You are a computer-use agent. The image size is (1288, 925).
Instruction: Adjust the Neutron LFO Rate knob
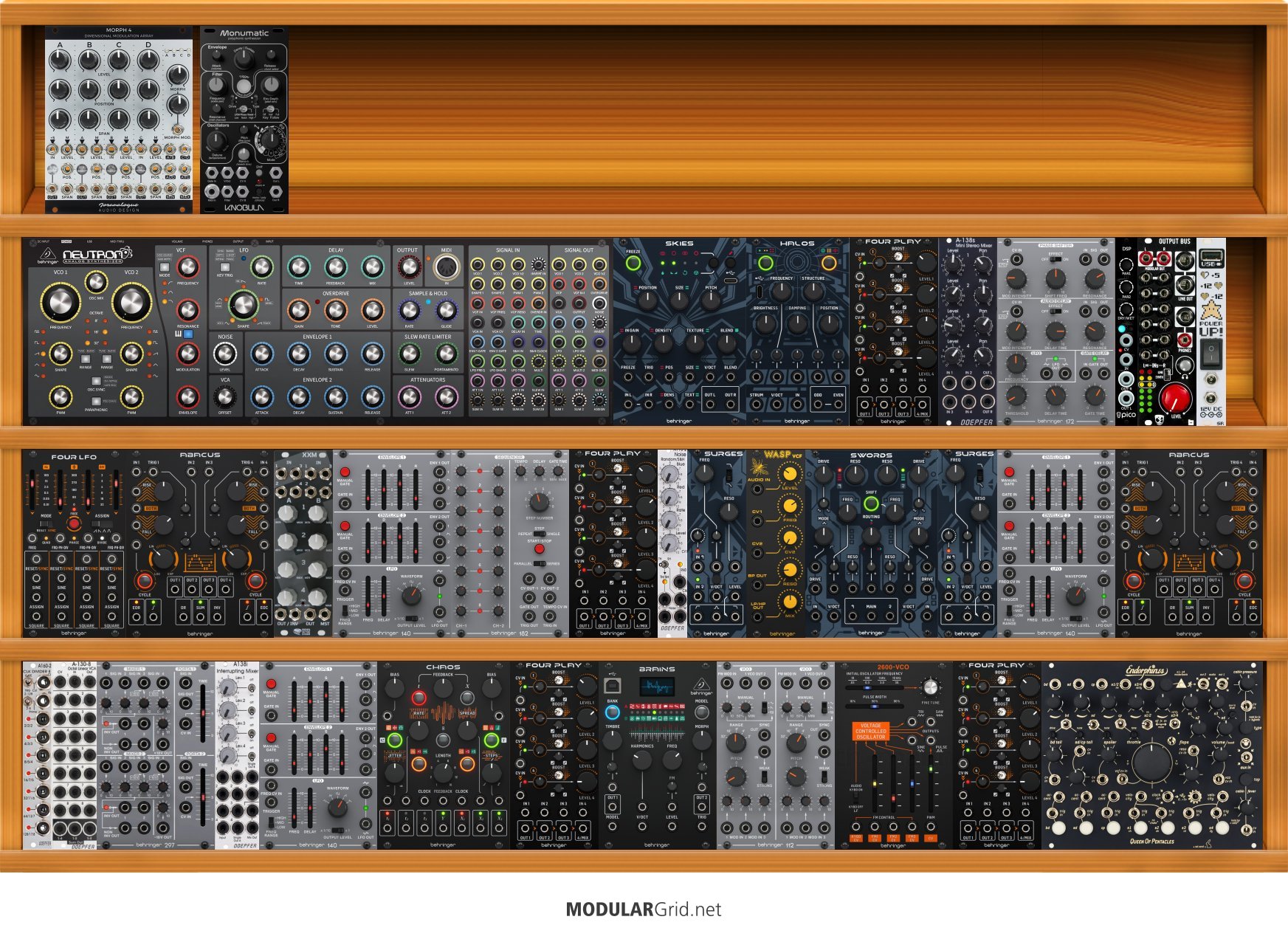pos(261,267)
